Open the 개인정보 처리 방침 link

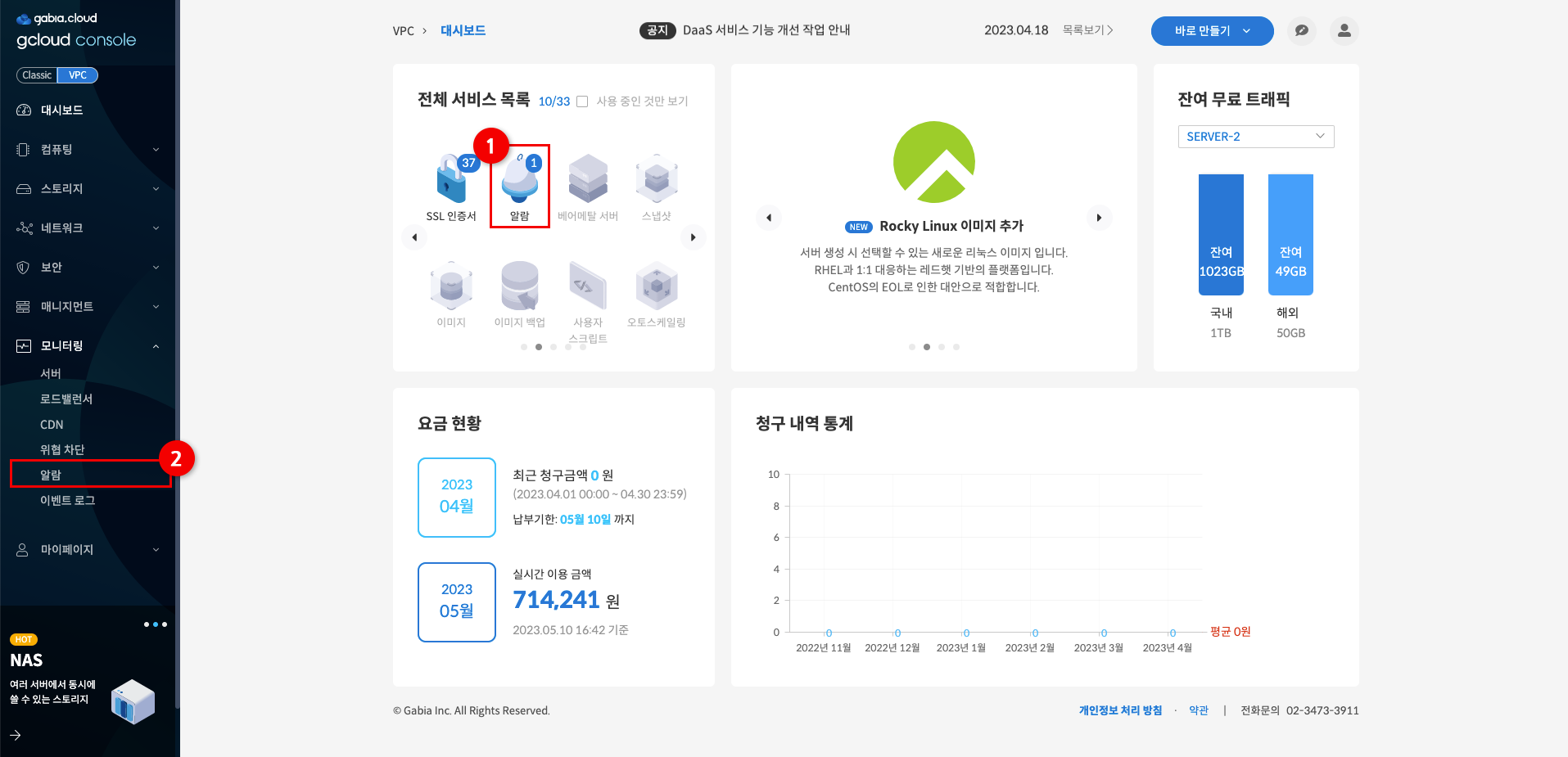(1120, 710)
